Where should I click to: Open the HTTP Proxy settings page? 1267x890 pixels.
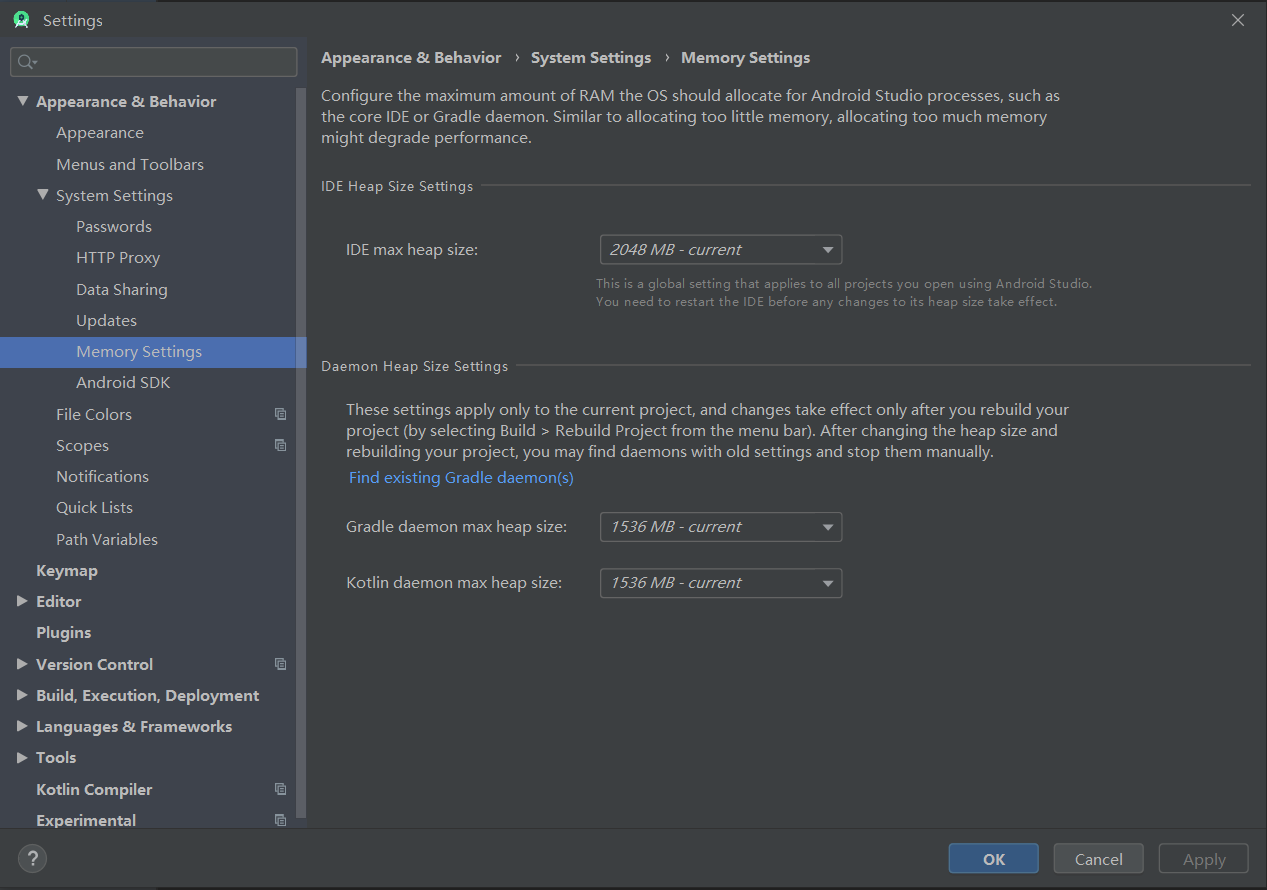pyautogui.click(x=118, y=258)
